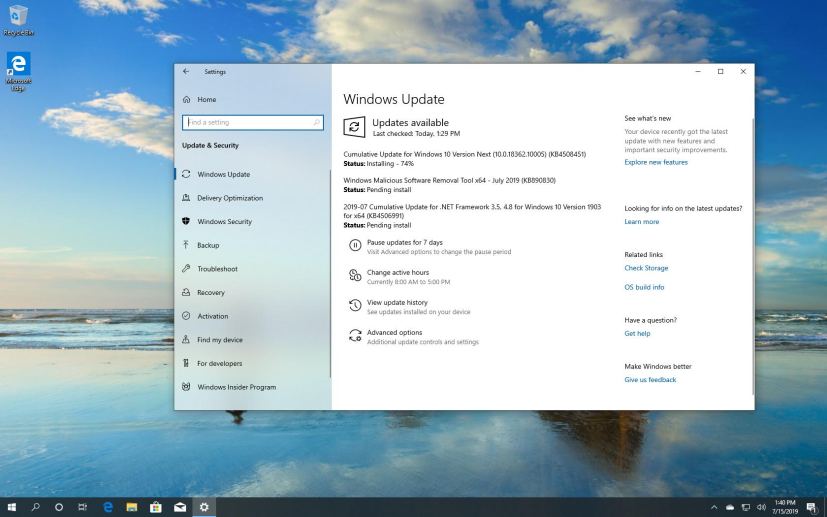The width and height of the screenshot is (827, 517).
Task: Click the gear-sync icon for Advanced options
Action: pos(355,336)
